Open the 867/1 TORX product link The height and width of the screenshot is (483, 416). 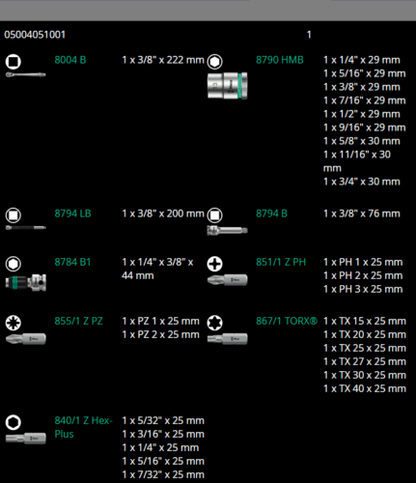tap(287, 321)
